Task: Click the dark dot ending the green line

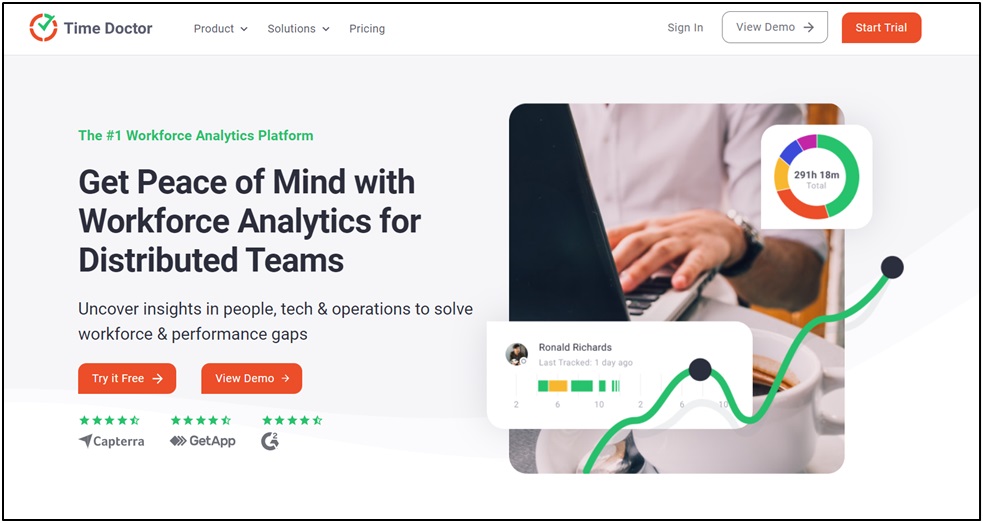Action: pos(891,267)
